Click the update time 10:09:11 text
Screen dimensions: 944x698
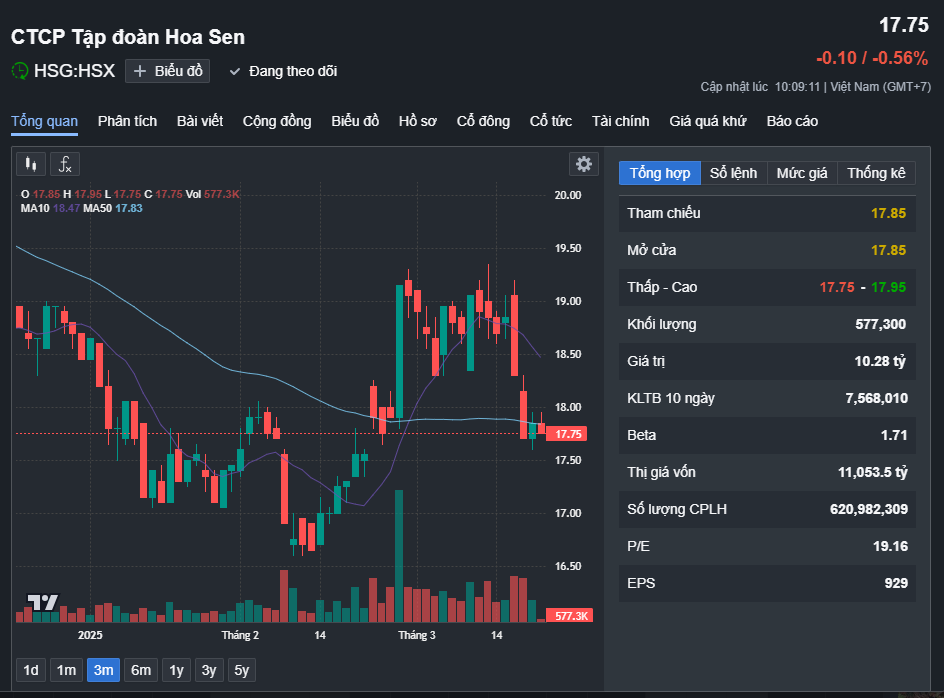(x=797, y=87)
